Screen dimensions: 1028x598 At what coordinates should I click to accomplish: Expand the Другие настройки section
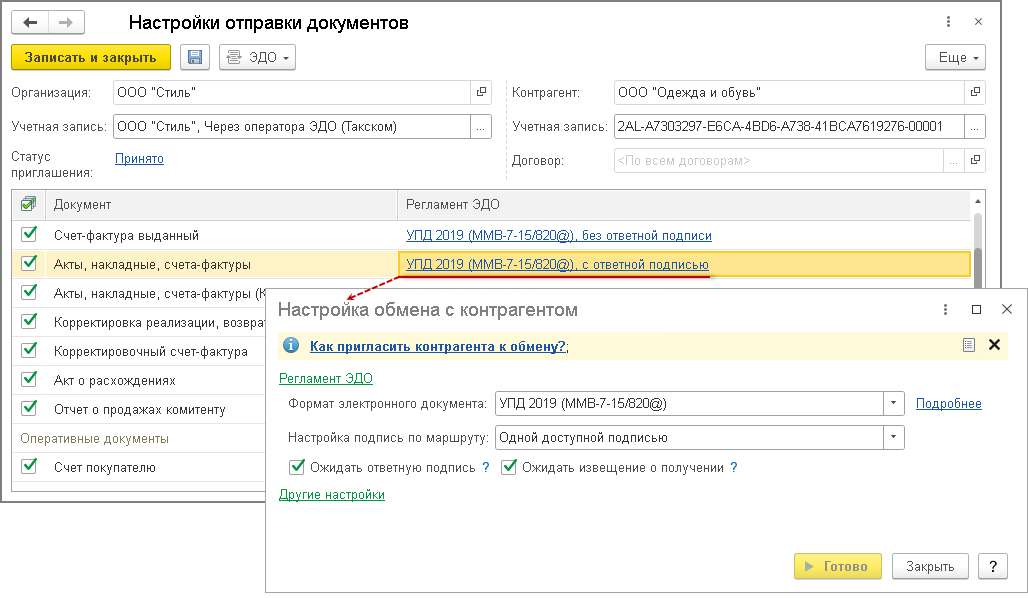point(332,494)
